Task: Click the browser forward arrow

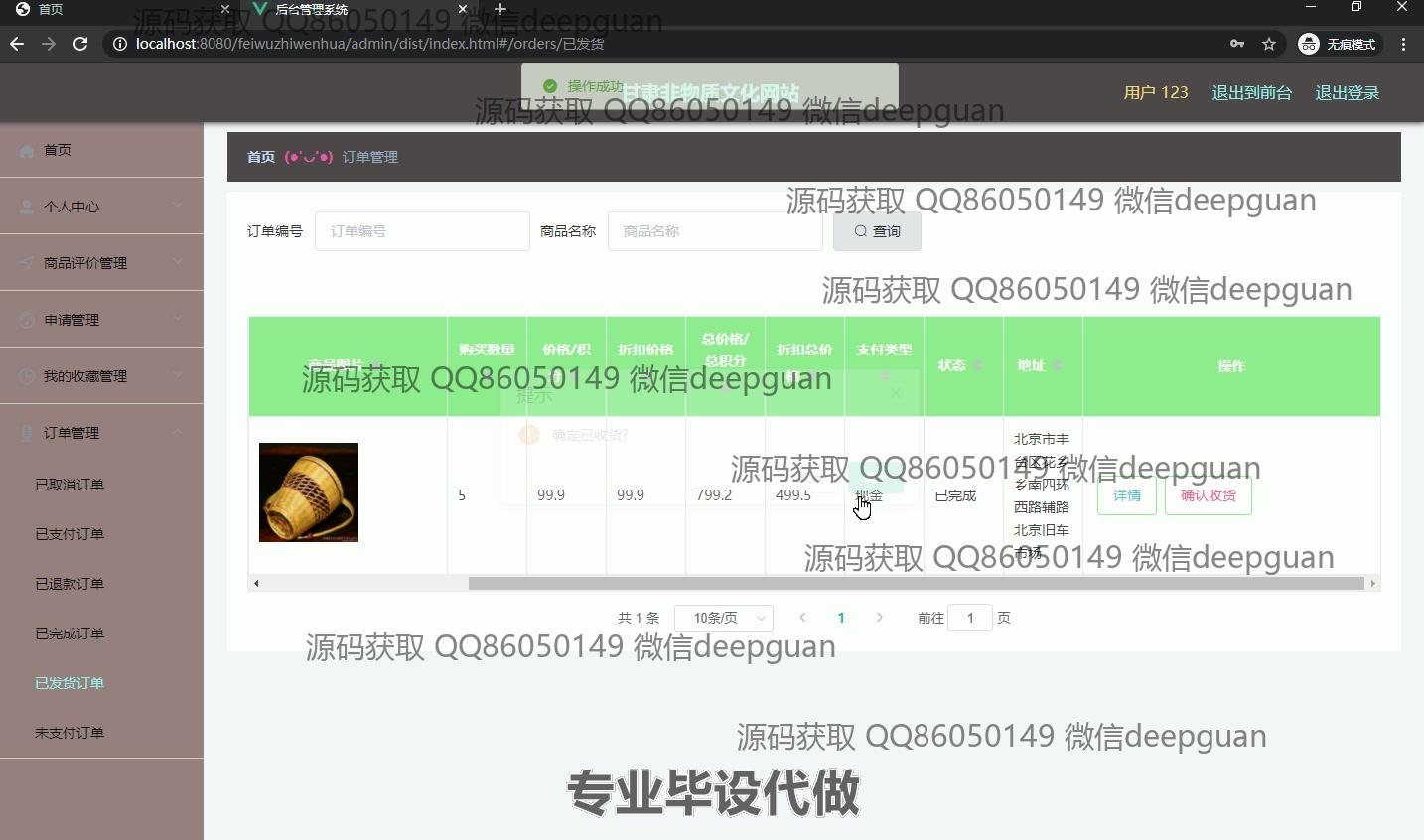Action: 49,44
